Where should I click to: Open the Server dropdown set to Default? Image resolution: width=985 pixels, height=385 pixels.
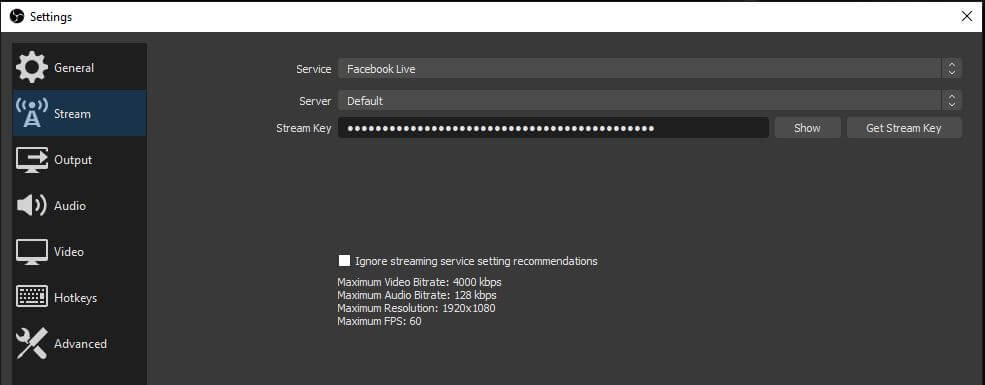pyautogui.click(x=650, y=100)
